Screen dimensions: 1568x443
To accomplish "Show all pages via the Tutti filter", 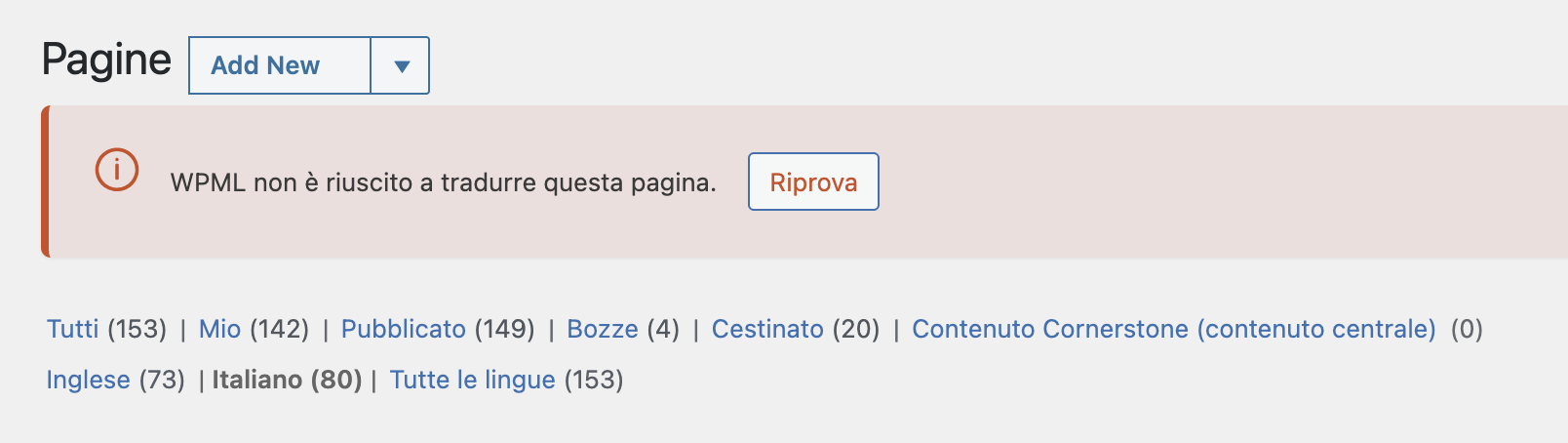I will click(73, 329).
